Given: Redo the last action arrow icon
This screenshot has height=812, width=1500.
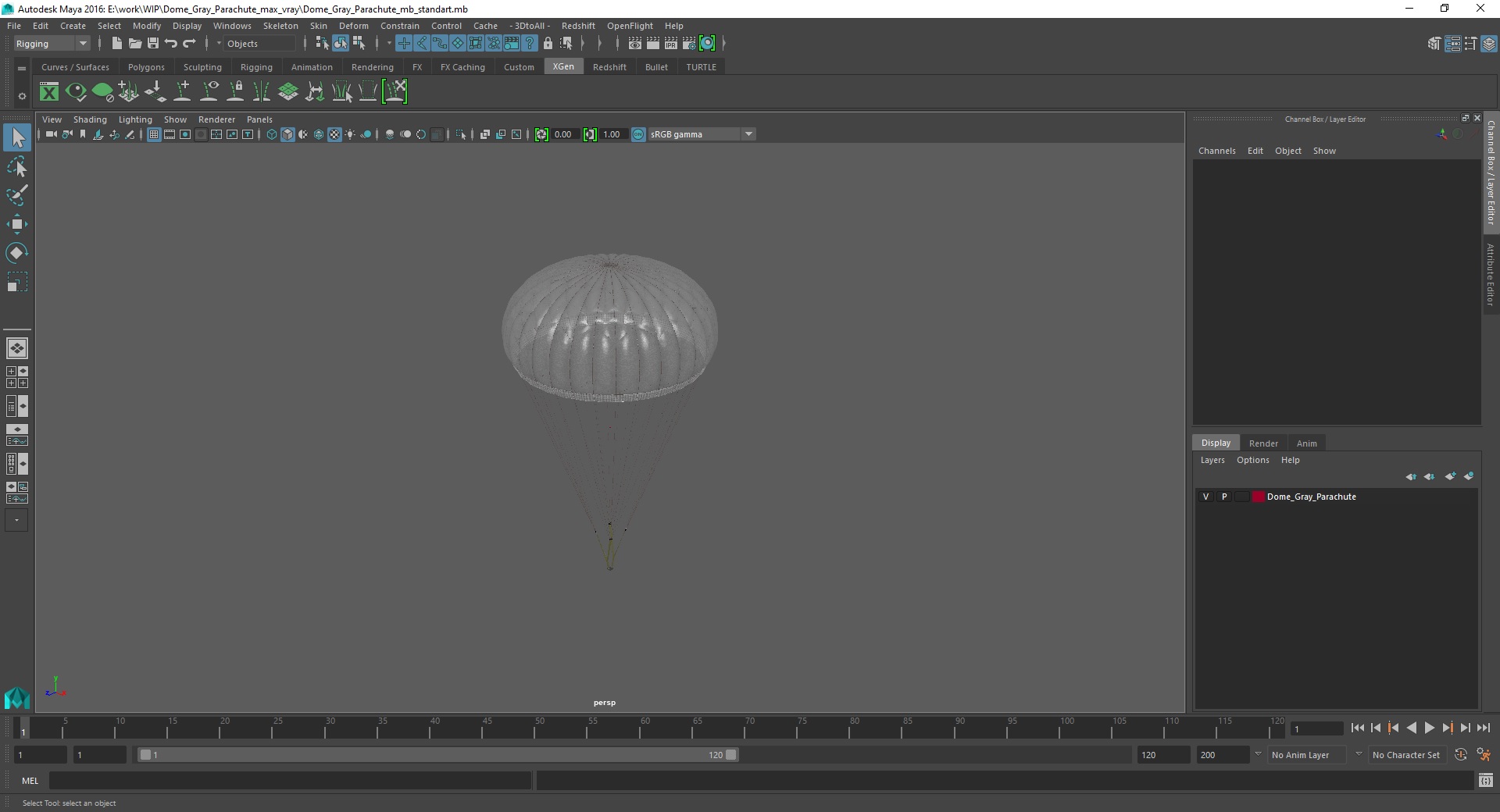Looking at the screenshot, I should 189,44.
